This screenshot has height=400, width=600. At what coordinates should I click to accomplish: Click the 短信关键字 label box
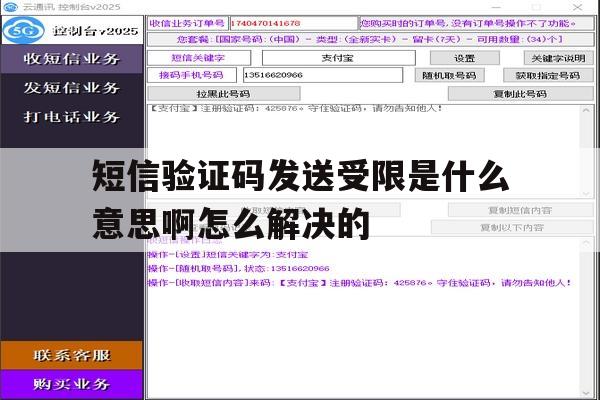pos(199,58)
